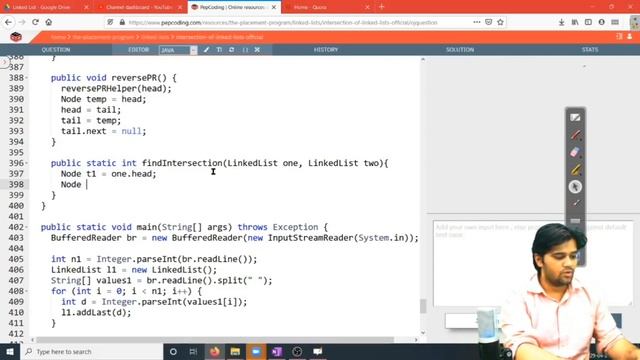The height and width of the screenshot is (360, 640).
Task: Click the browser address bar URL
Action: 282,22
